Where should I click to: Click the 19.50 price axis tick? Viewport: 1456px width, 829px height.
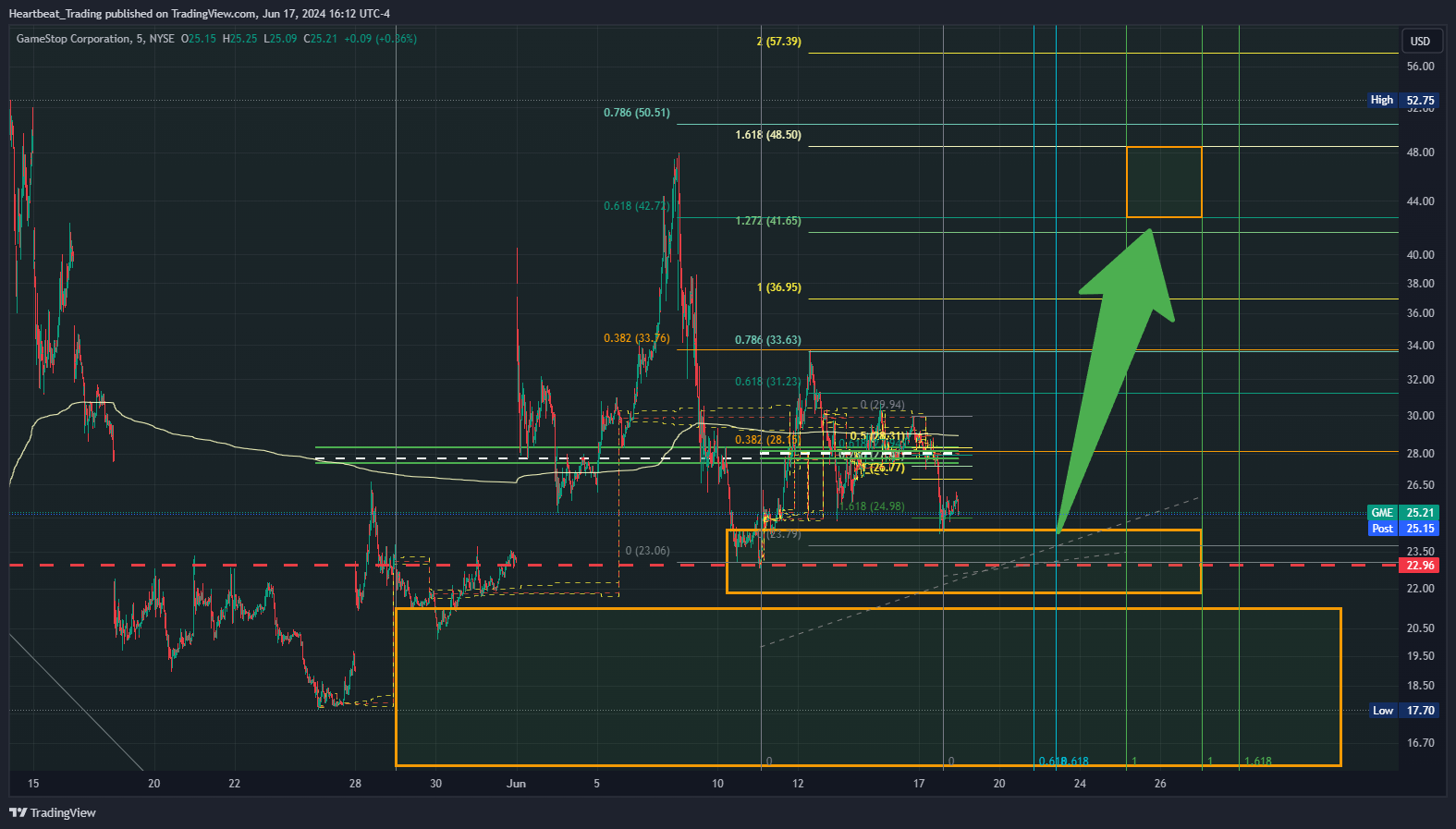click(1420, 656)
